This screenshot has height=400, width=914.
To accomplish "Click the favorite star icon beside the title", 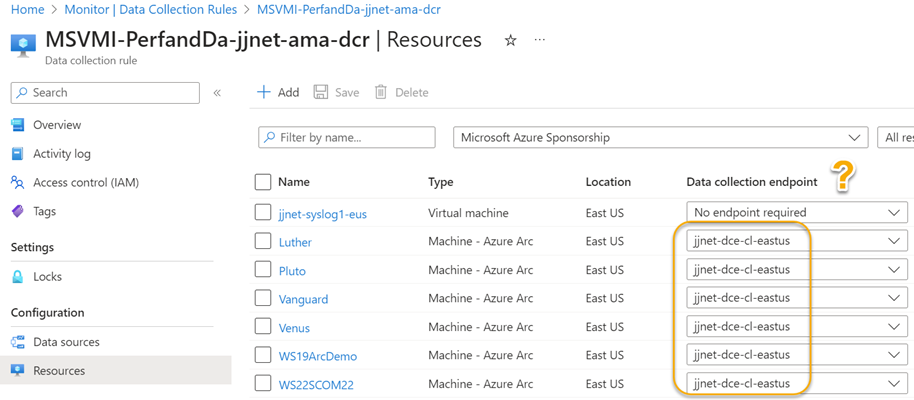I will pos(510,41).
